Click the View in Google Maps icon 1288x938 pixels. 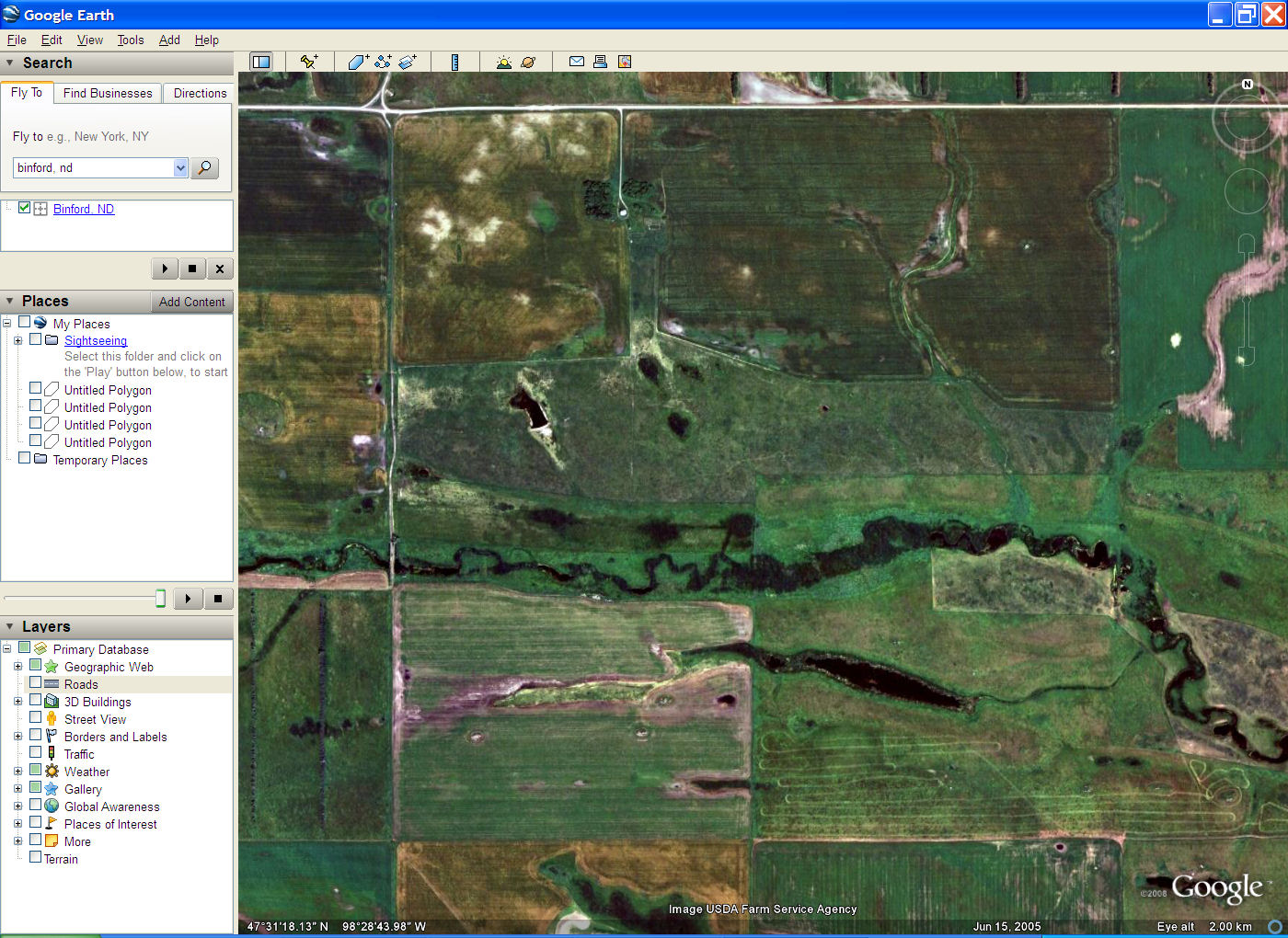pyautogui.click(x=625, y=62)
